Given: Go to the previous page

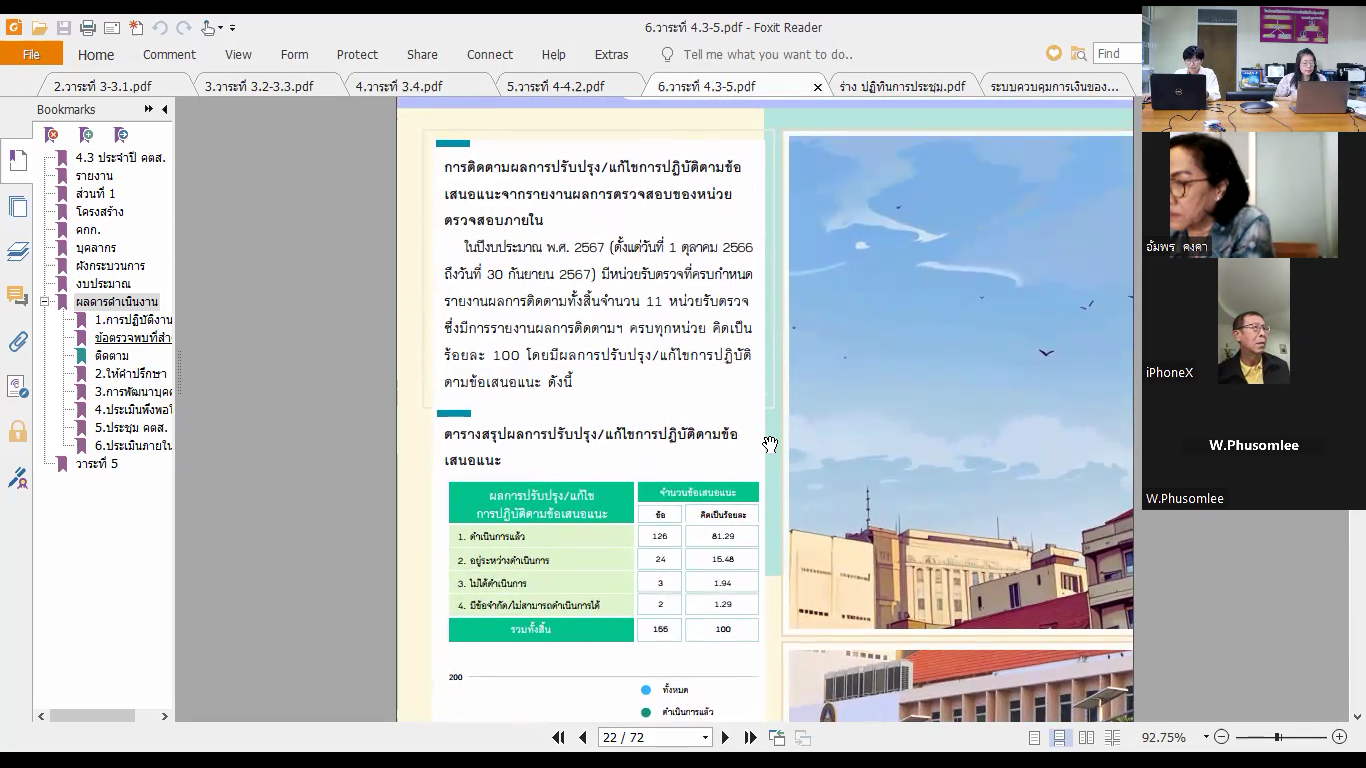Looking at the screenshot, I should click(x=583, y=738).
